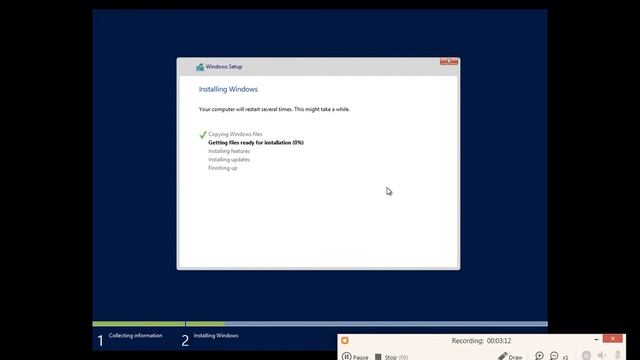640x360 pixels.
Task: Toggle the speaker audio icon in recorder
Action: point(602,356)
